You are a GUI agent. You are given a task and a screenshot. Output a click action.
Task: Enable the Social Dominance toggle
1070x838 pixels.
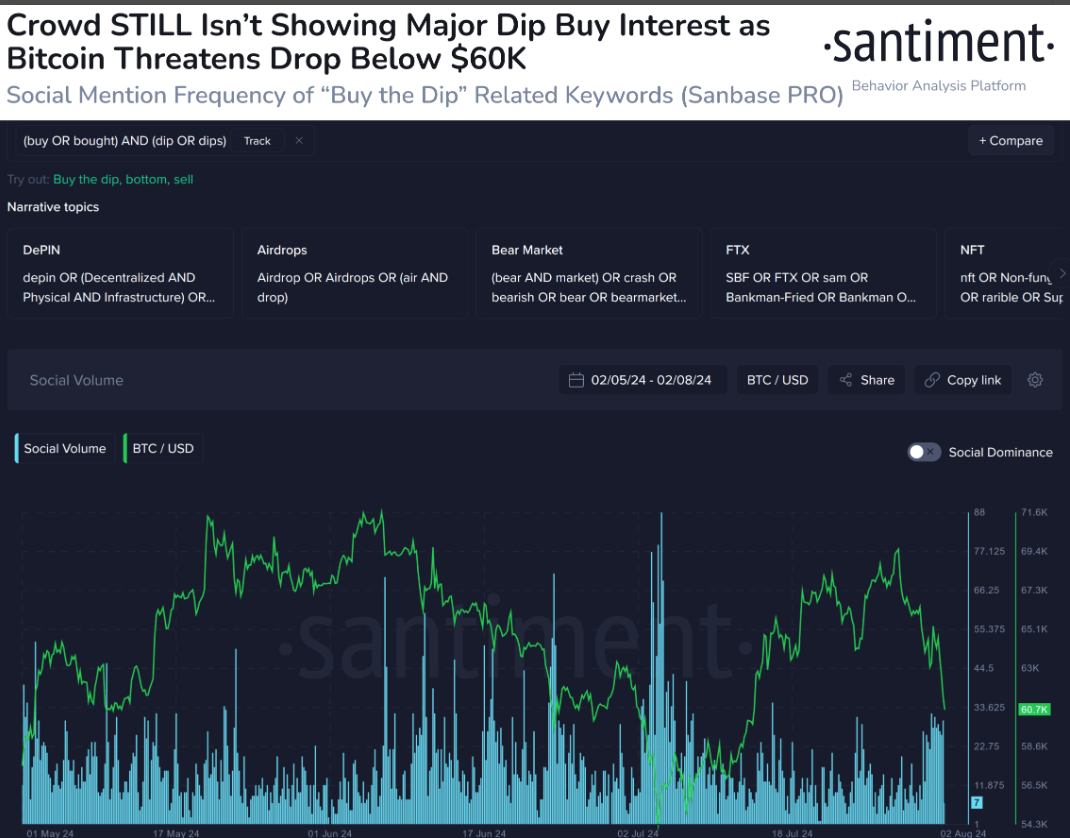(x=924, y=452)
